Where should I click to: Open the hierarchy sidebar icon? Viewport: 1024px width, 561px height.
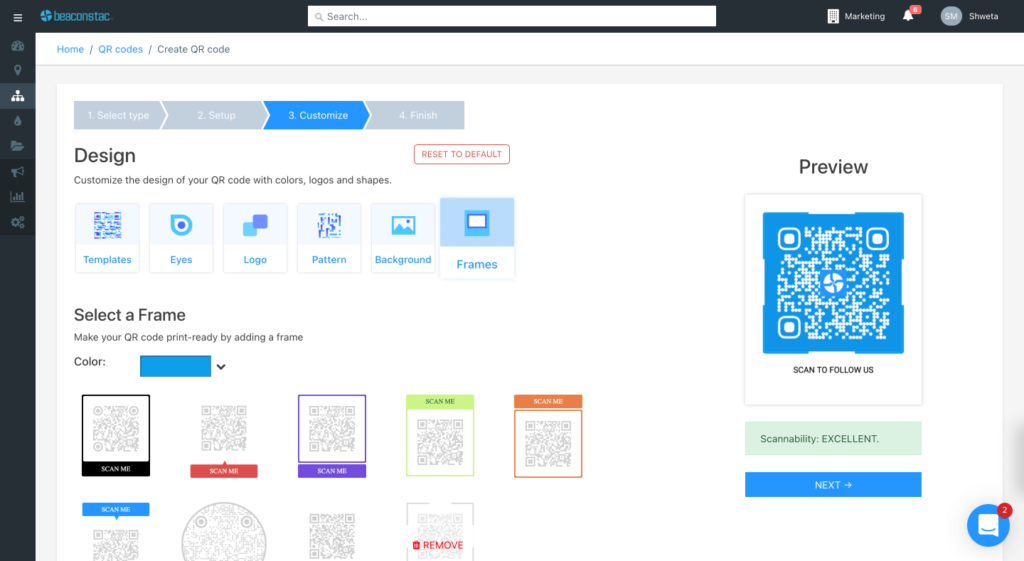[x=18, y=96]
